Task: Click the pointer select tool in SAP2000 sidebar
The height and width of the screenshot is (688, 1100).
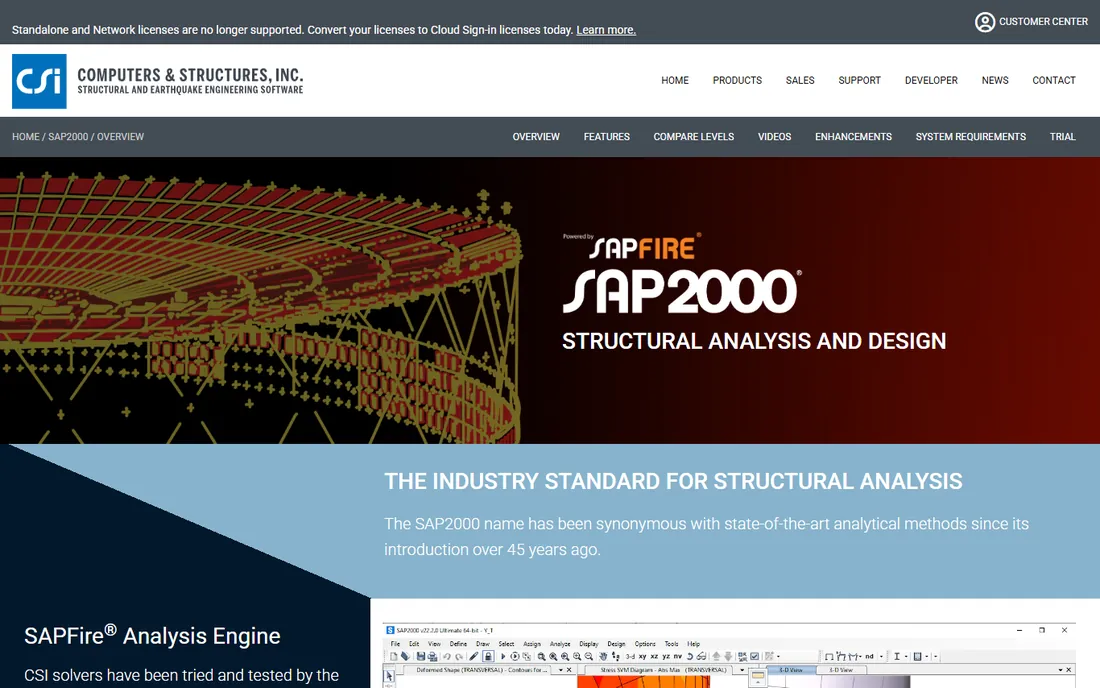Action: point(389,676)
